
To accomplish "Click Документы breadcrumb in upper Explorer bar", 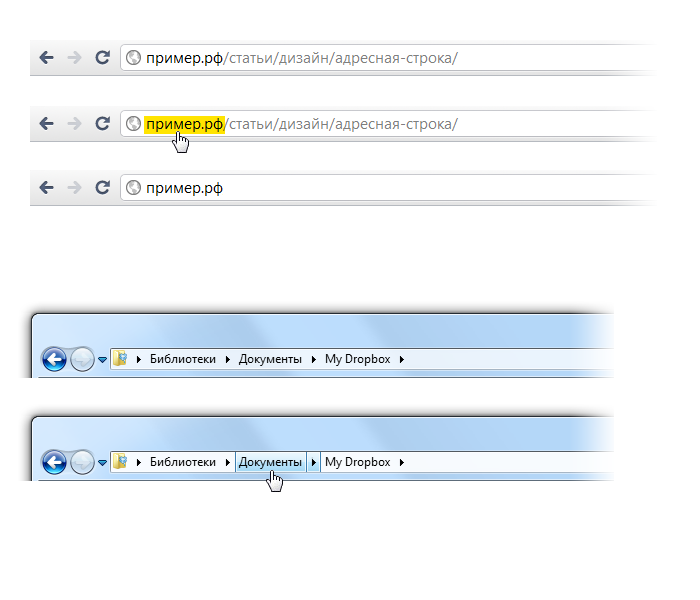I will pos(270,359).
